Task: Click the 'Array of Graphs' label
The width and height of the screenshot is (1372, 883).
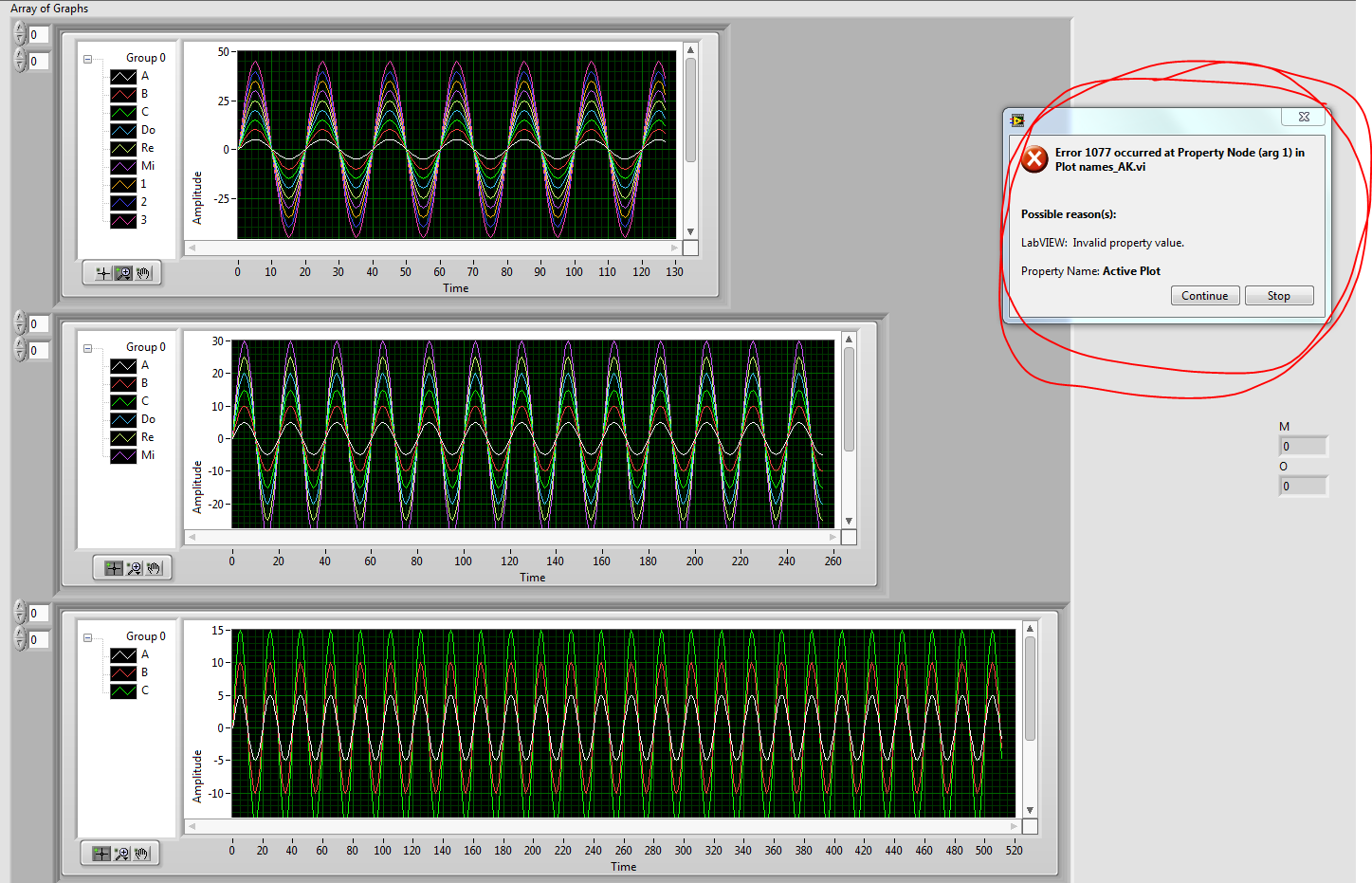Action: (49, 9)
